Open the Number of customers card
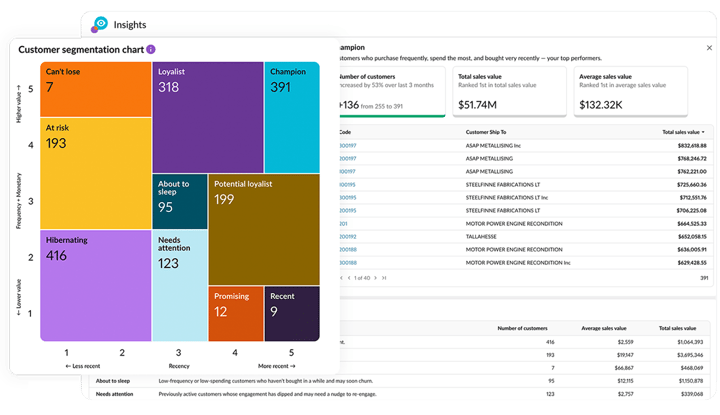 (x=392, y=91)
